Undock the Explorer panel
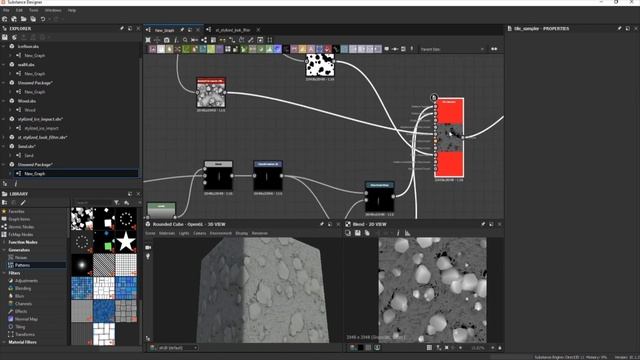640x360 pixels. tap(130, 29)
